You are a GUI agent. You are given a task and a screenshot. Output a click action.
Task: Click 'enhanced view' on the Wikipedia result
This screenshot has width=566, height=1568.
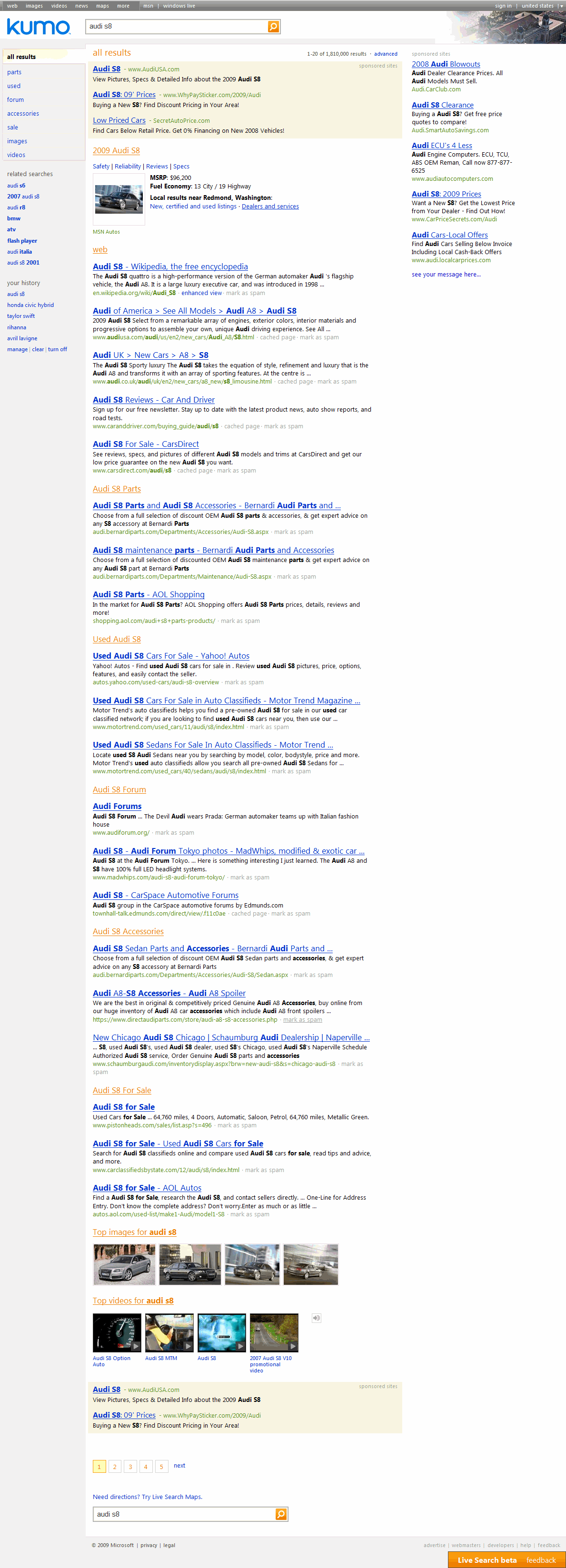point(201,293)
